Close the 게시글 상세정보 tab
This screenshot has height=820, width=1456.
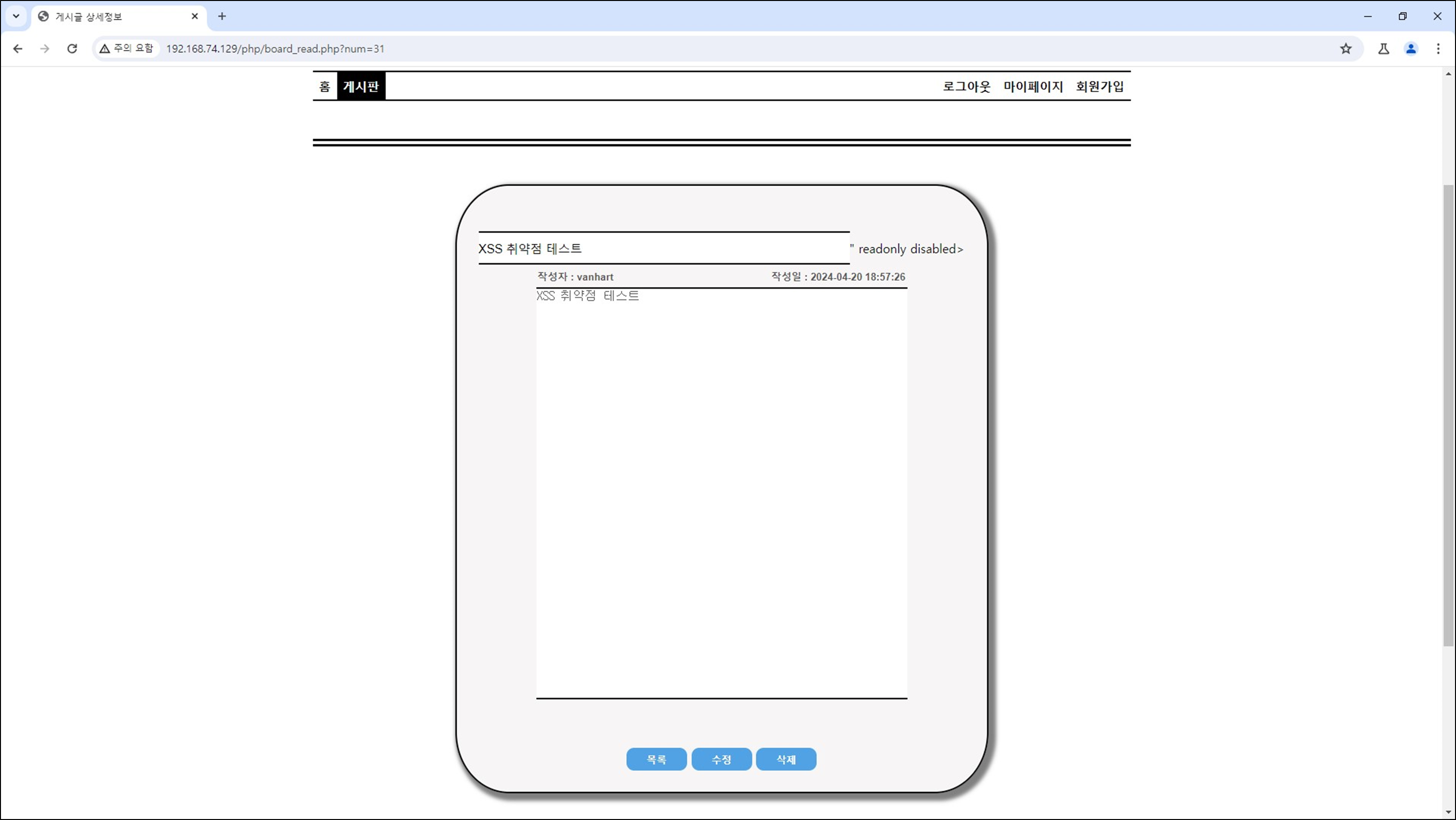[x=194, y=16]
